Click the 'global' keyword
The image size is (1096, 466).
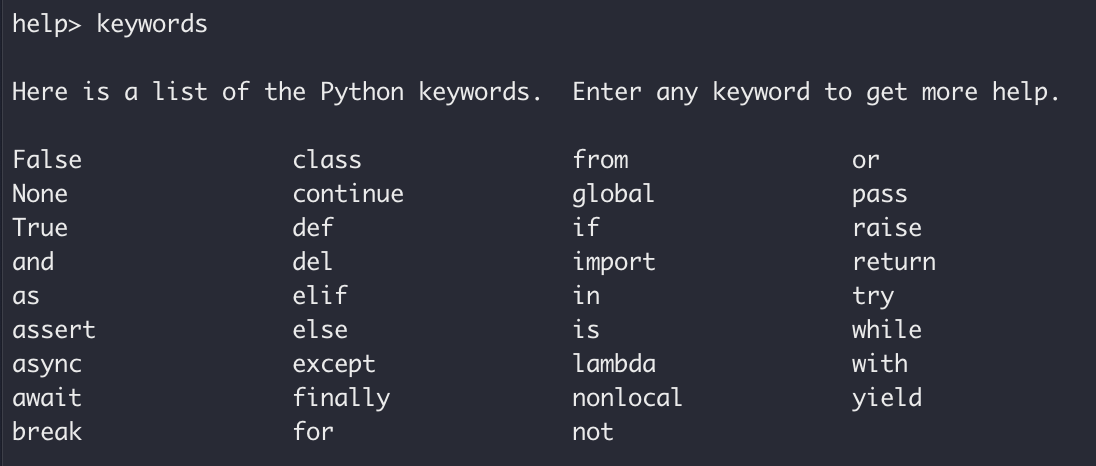613,194
